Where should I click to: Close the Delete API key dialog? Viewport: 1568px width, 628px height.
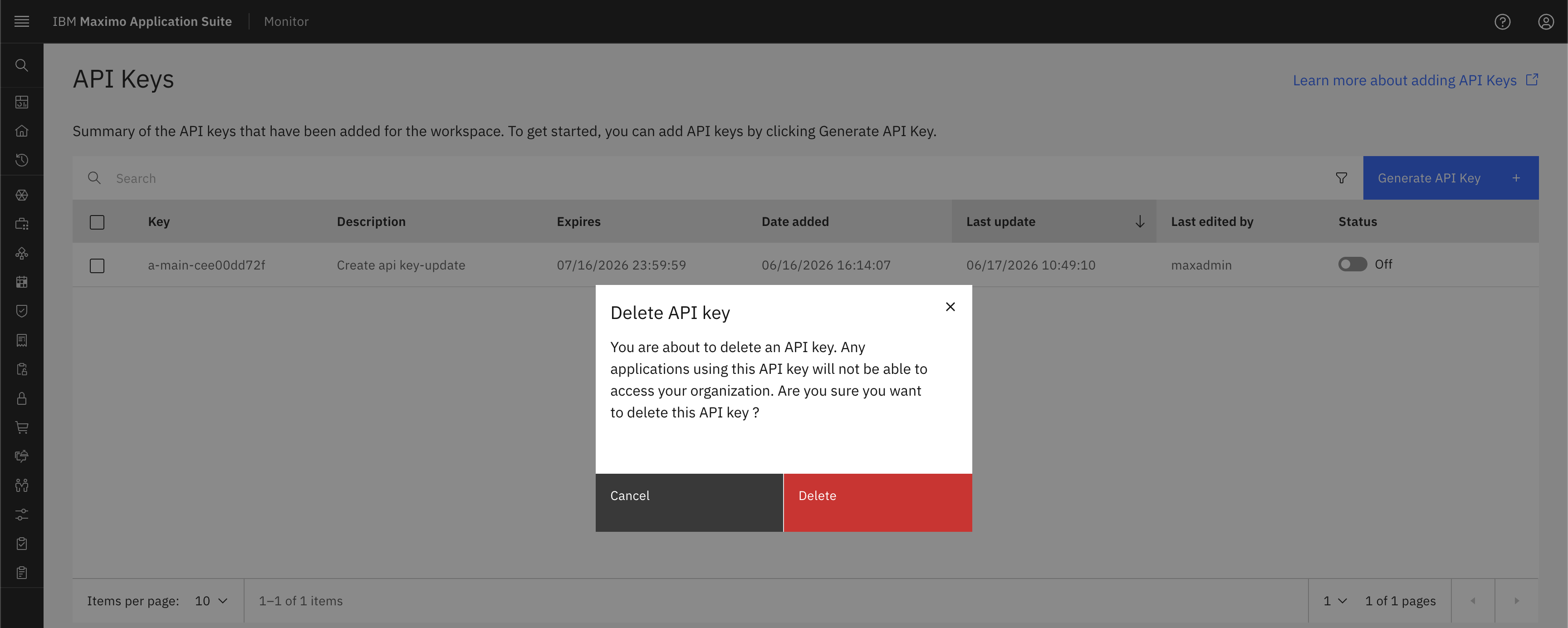click(950, 307)
